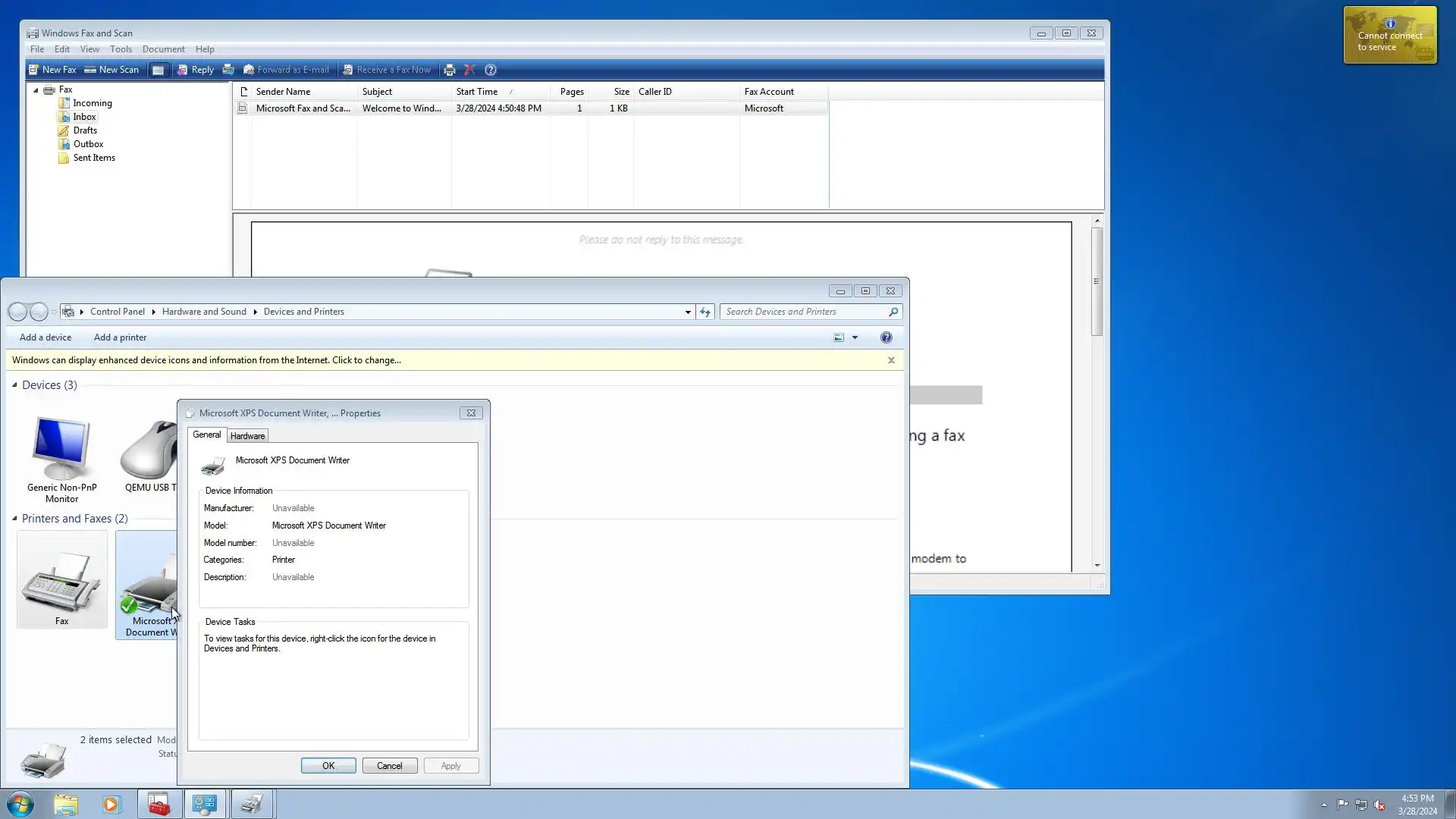The width and height of the screenshot is (1456, 819).
Task: Open help in Fax and Scan toolbar
Action: pyautogui.click(x=491, y=70)
